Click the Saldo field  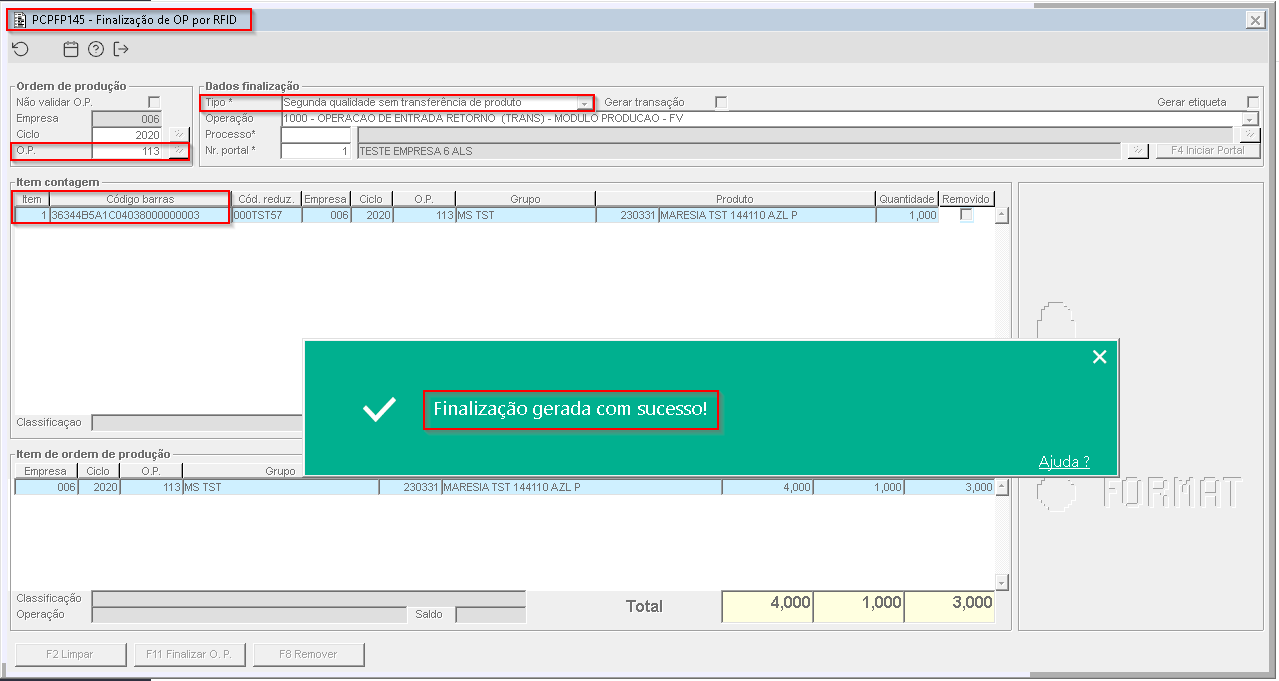tap(490, 614)
